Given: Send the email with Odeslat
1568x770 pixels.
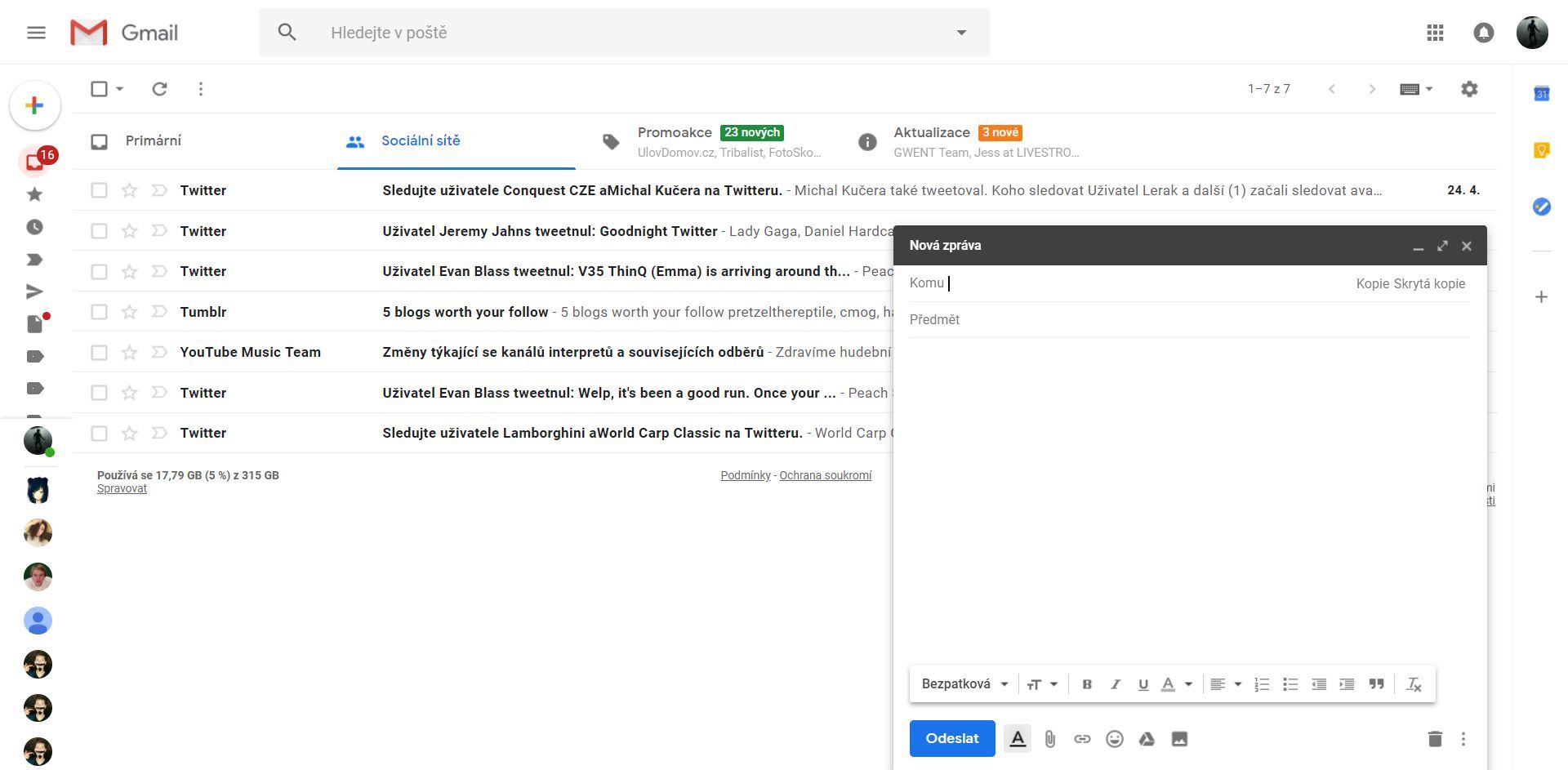Looking at the screenshot, I should 951,738.
